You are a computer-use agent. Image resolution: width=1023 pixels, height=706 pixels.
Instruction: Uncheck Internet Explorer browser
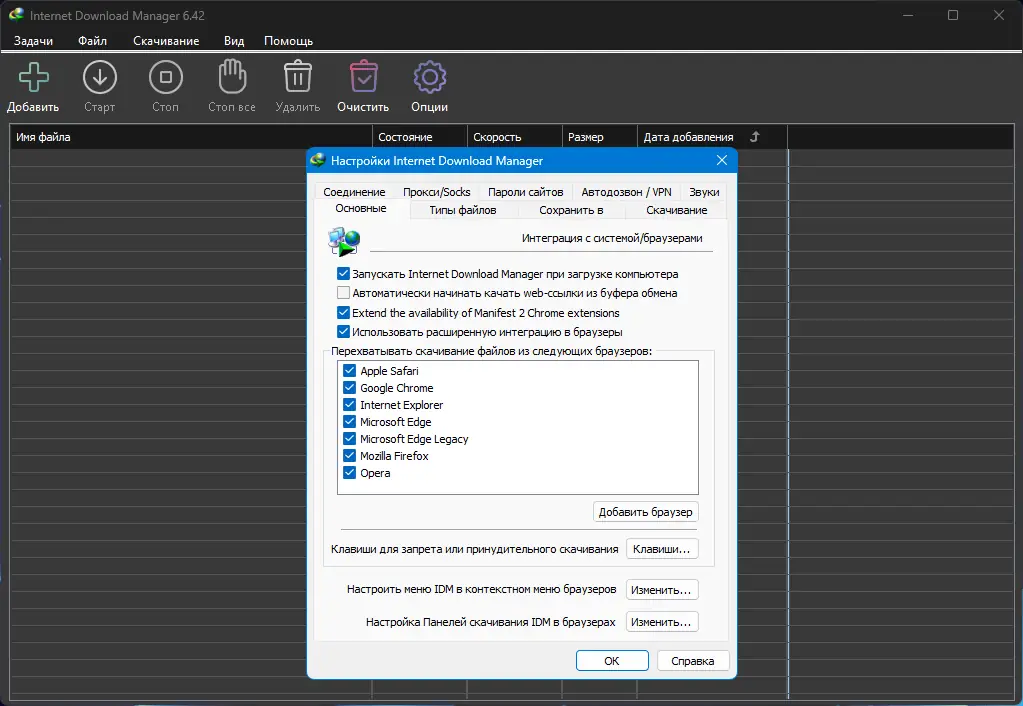point(349,405)
